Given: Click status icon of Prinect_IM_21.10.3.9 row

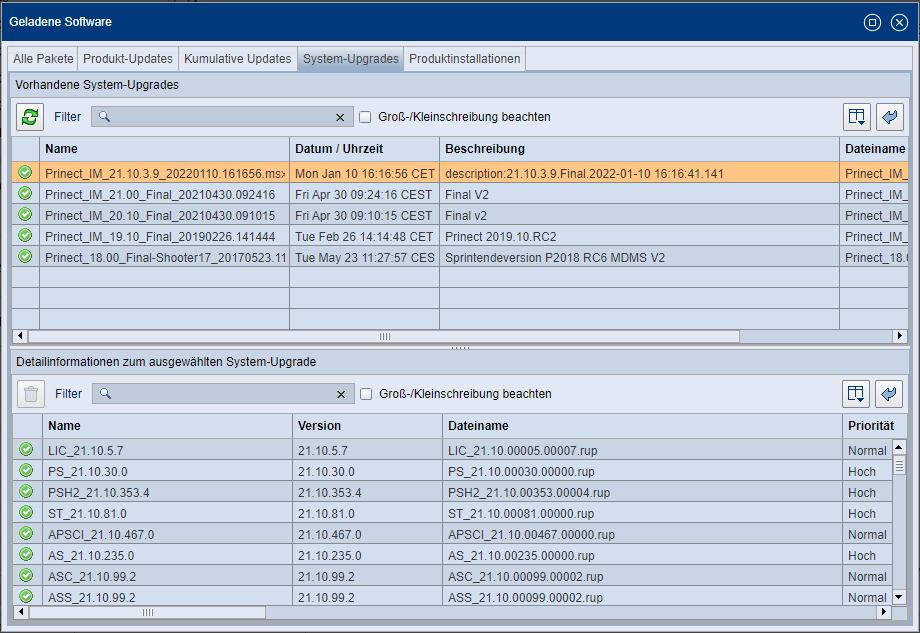Looking at the screenshot, I should [25, 172].
